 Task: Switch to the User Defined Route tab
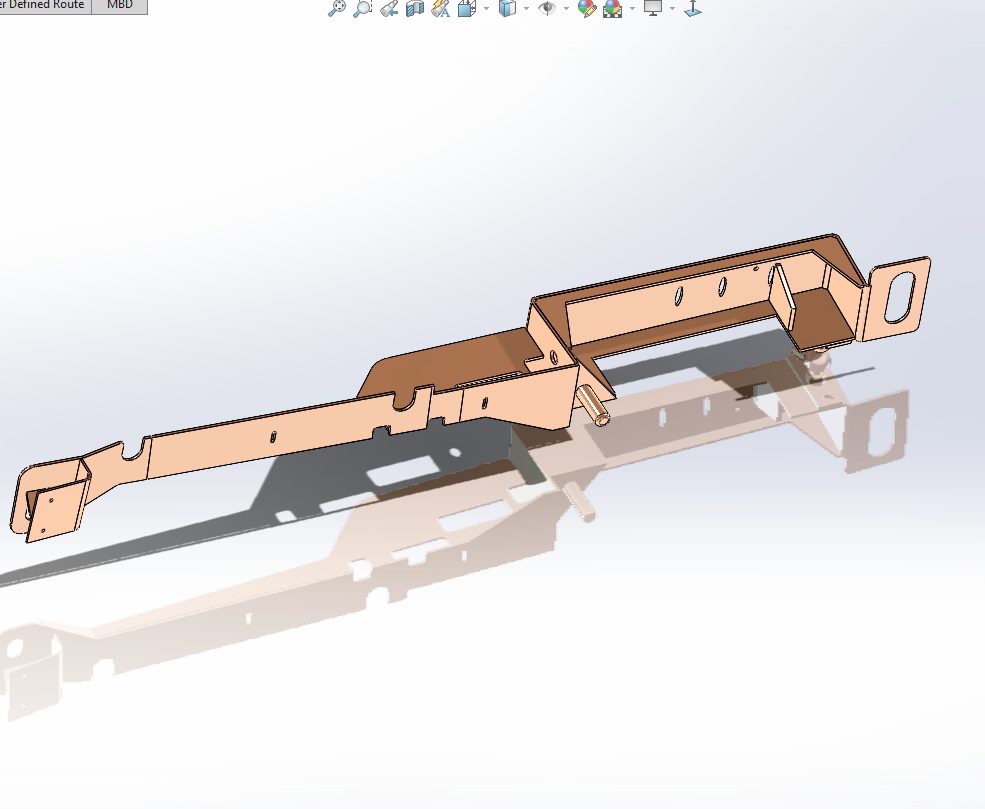[x=44, y=5]
